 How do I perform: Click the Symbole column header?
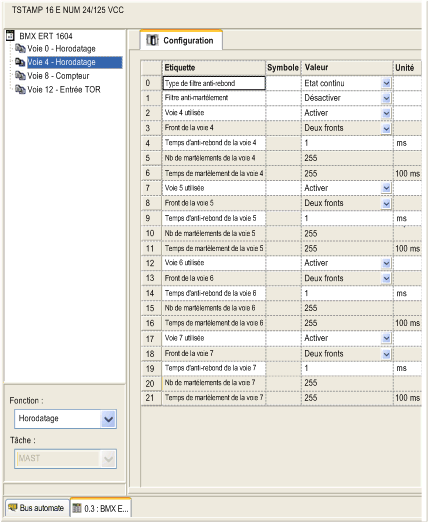[x=283, y=68]
